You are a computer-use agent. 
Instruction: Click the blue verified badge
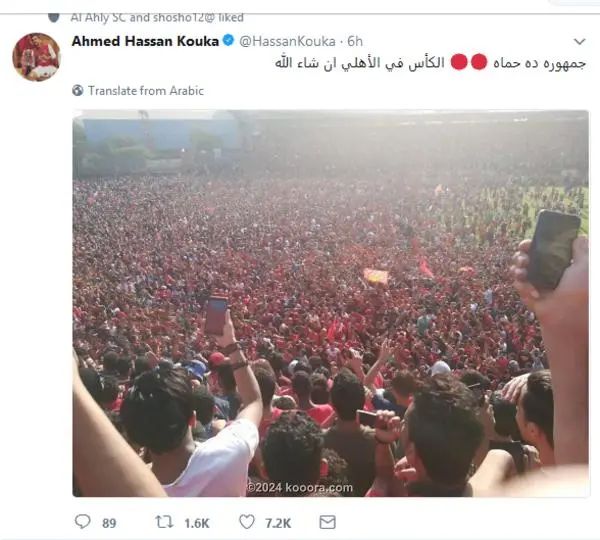228,40
